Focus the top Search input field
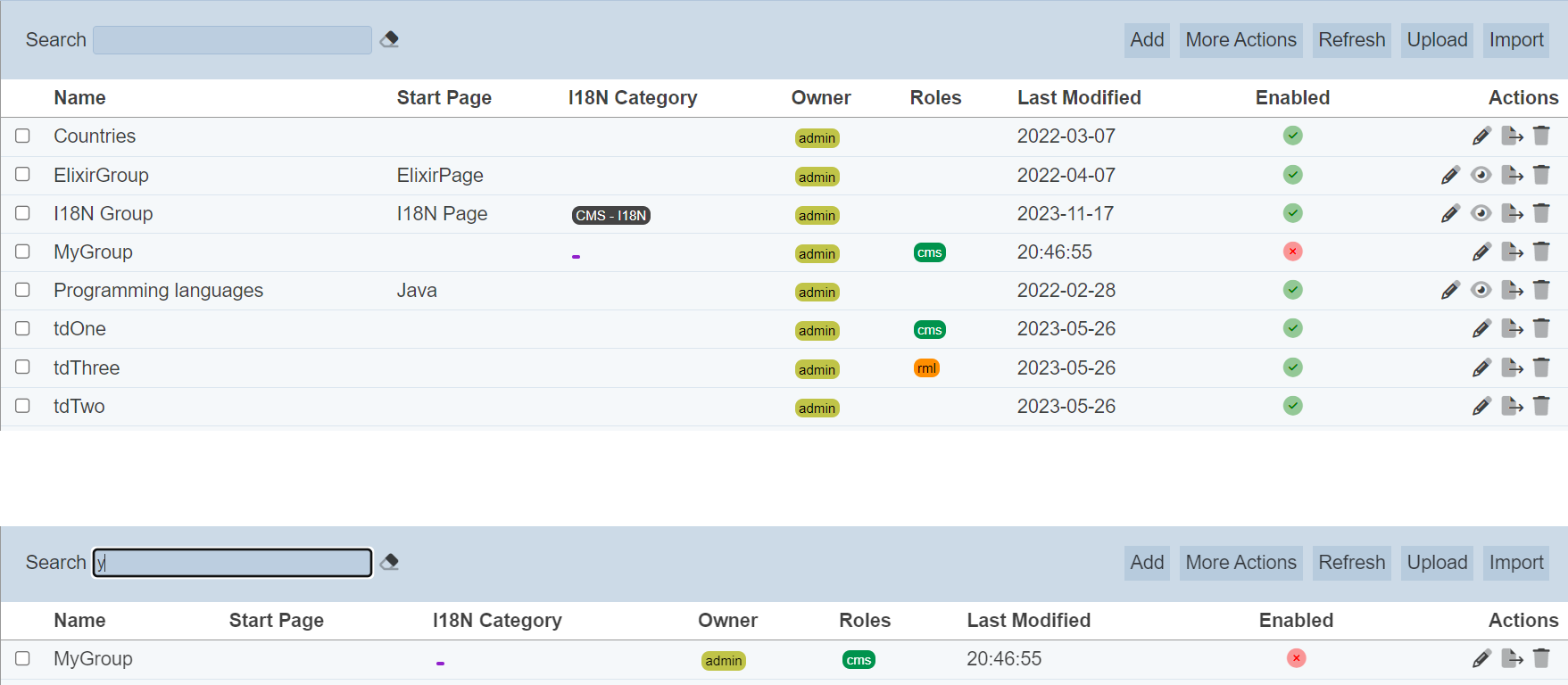This screenshot has width=1568, height=685. point(232,40)
